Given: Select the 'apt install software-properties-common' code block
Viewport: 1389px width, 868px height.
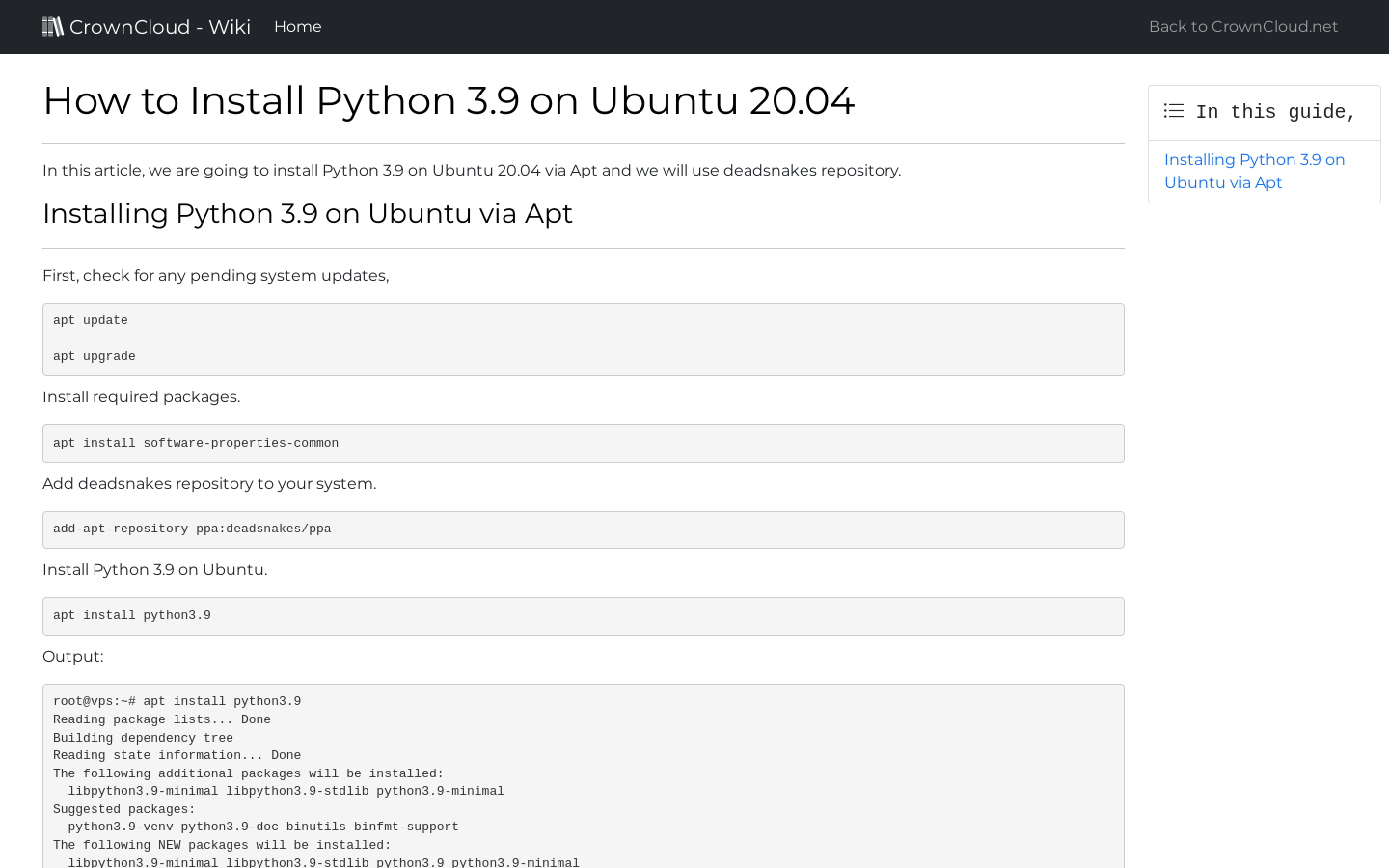Looking at the screenshot, I should pos(583,443).
